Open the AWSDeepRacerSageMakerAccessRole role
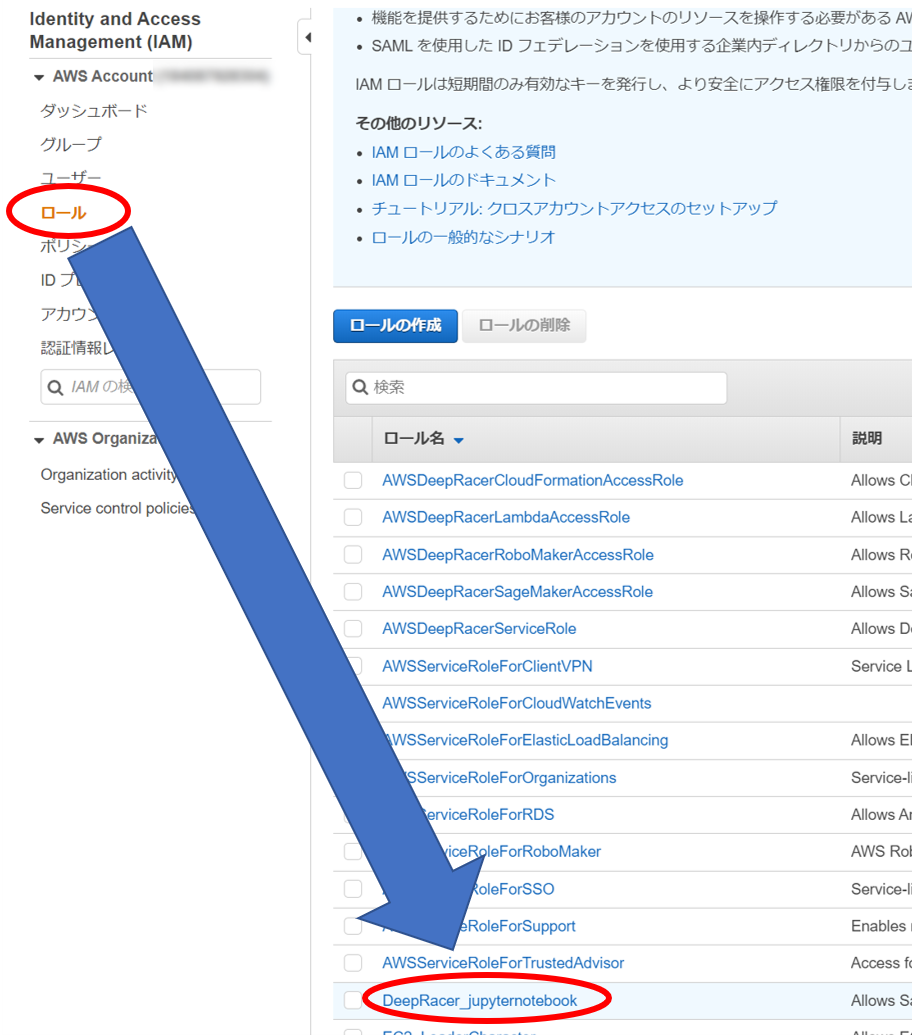 coord(517,591)
